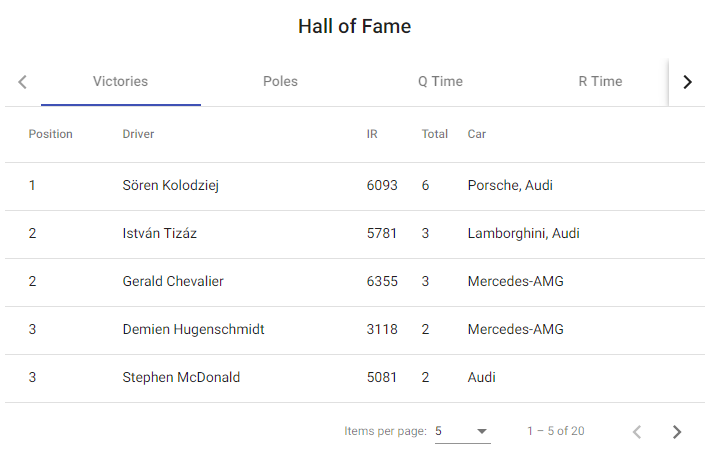Click IR value 6355
Screen dimensions: 714x462
pyautogui.click(x=382, y=281)
